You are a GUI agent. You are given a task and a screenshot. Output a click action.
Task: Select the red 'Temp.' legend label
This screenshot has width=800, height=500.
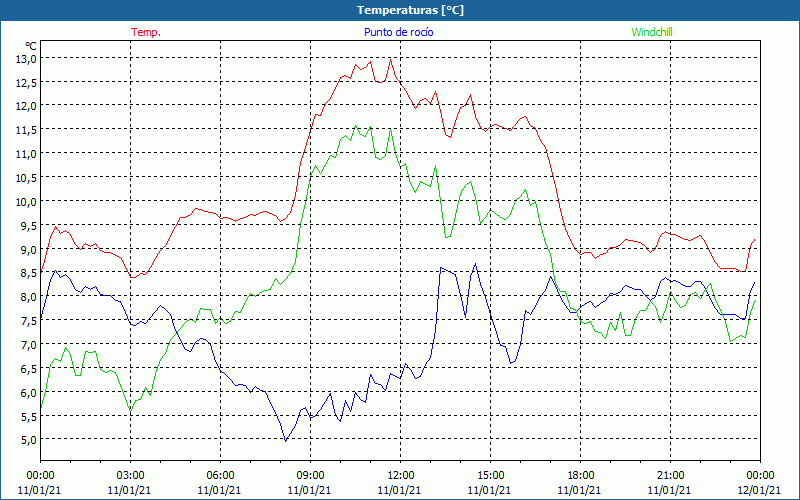pos(146,32)
